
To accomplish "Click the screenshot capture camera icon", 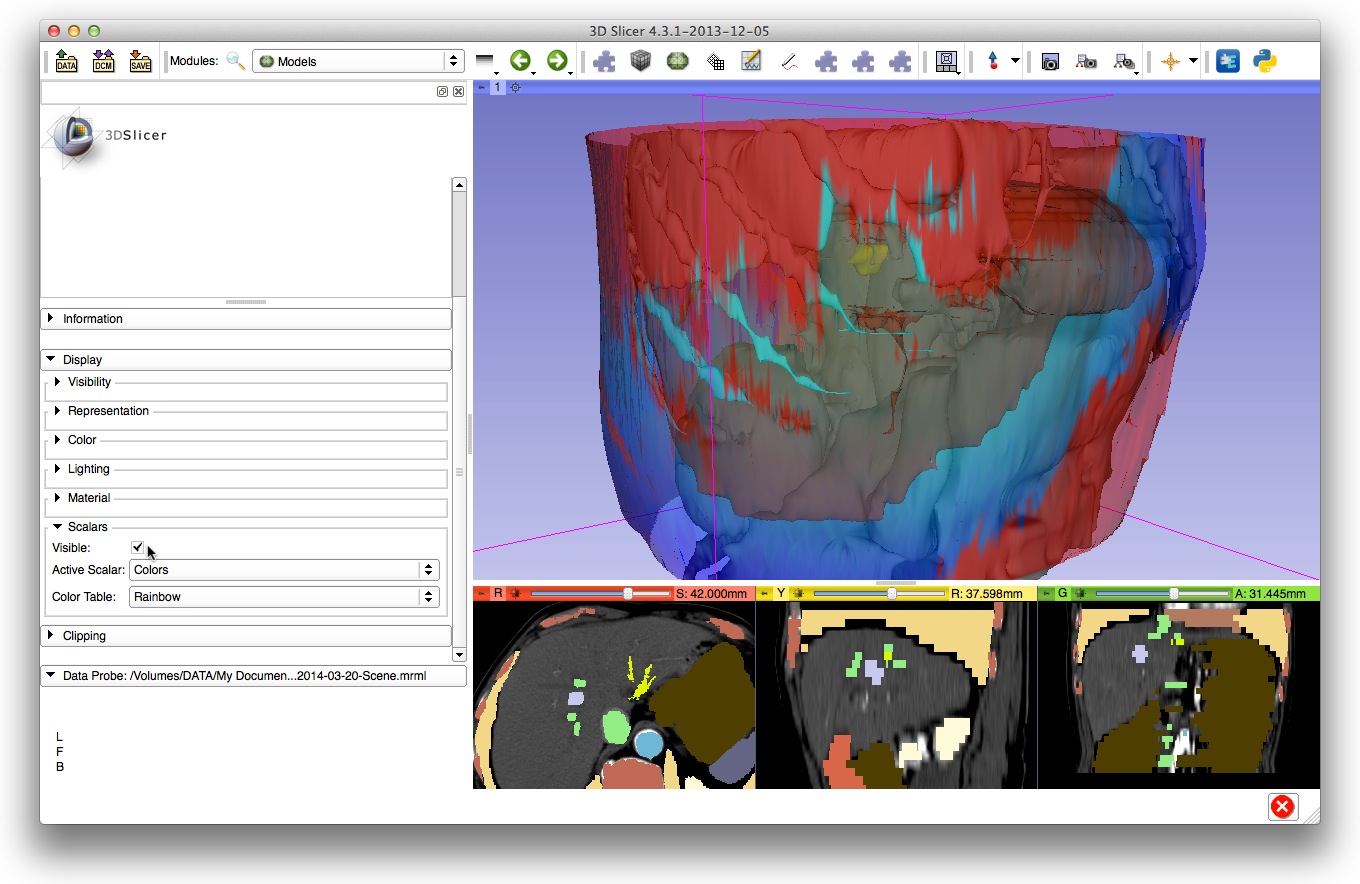I will (x=1050, y=61).
